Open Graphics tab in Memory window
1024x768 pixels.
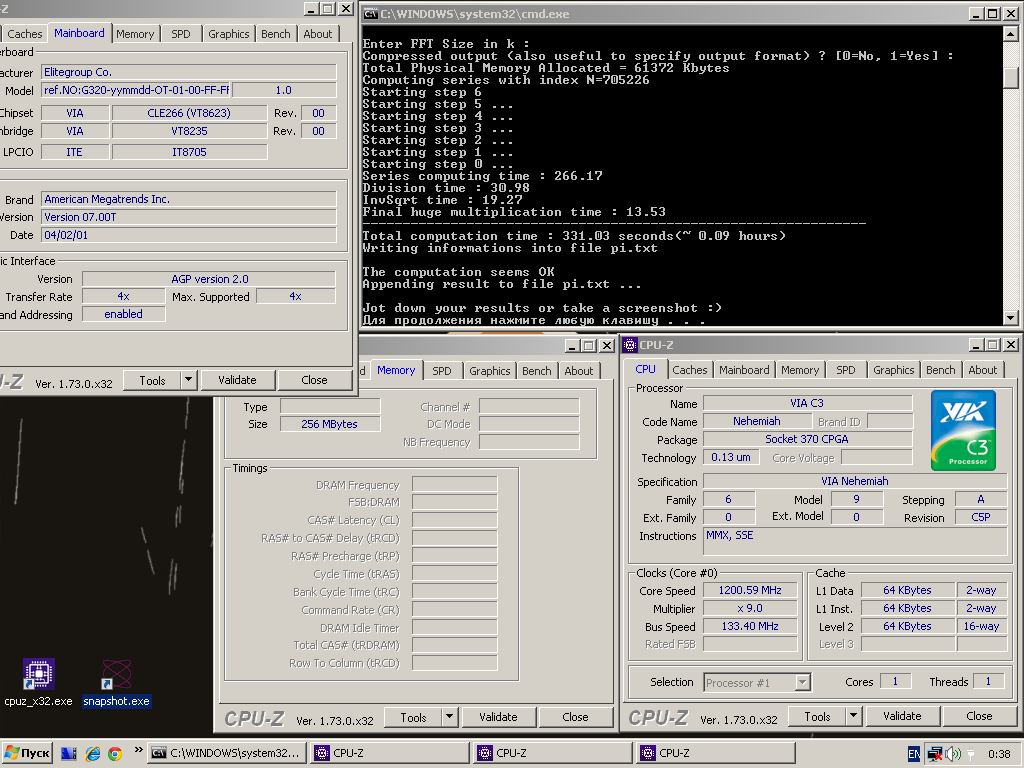[489, 371]
